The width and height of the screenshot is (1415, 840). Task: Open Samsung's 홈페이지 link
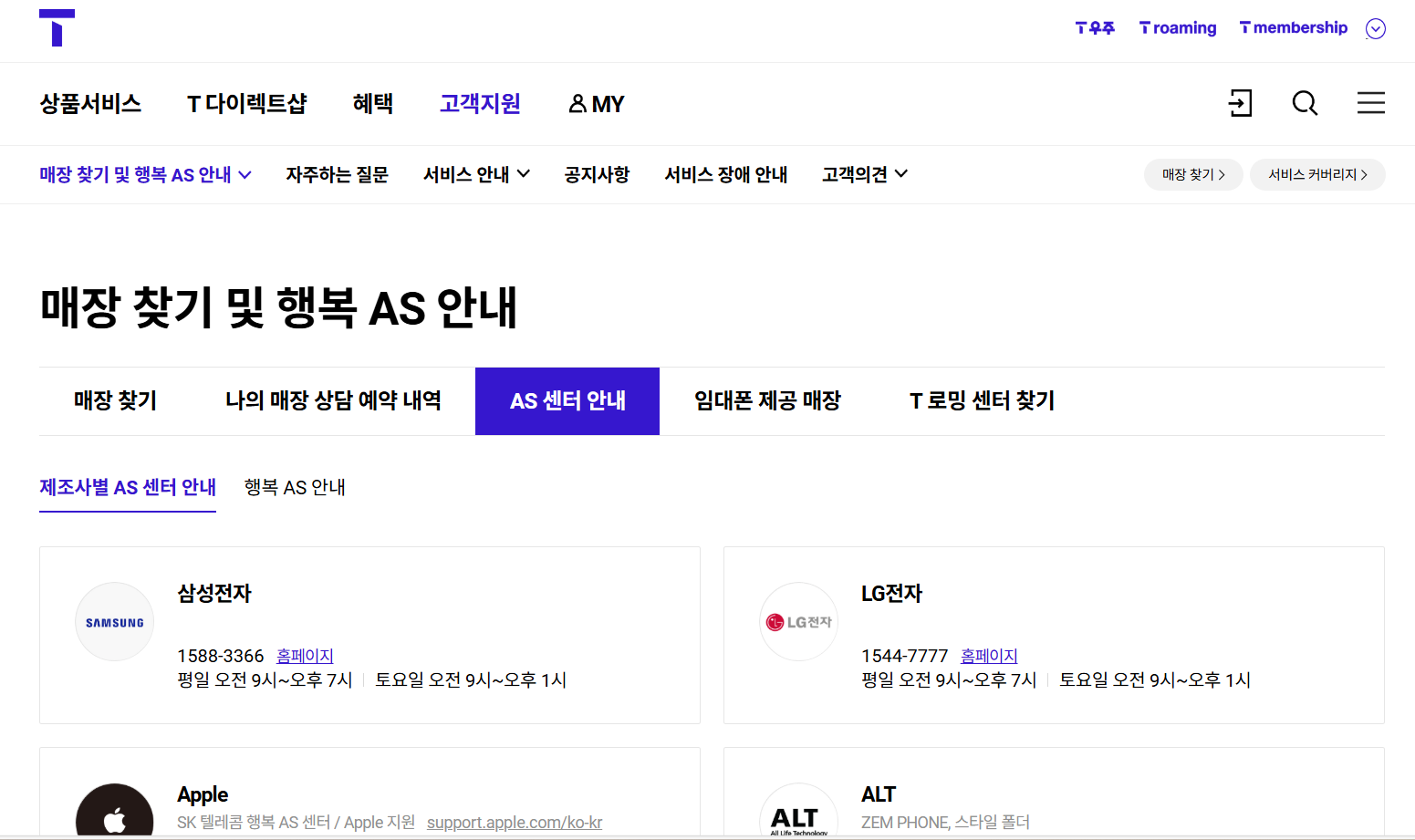coord(305,656)
